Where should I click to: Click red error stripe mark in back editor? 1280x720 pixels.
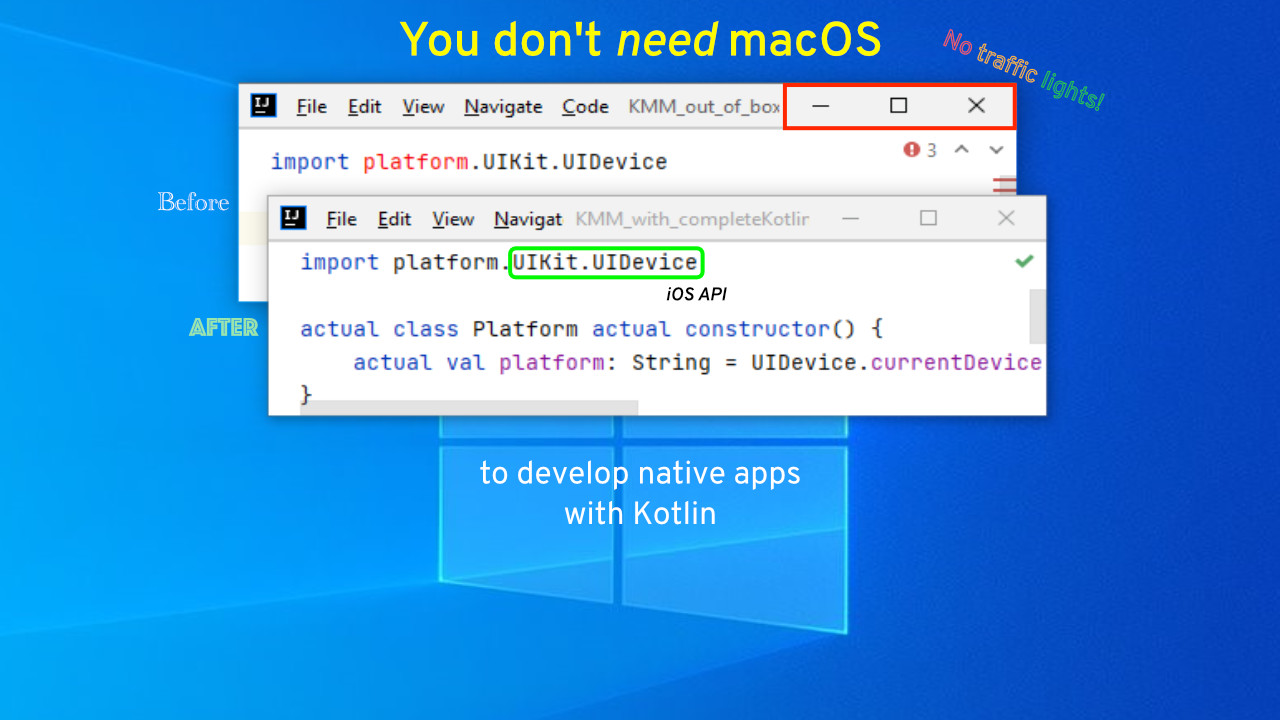click(x=1004, y=185)
